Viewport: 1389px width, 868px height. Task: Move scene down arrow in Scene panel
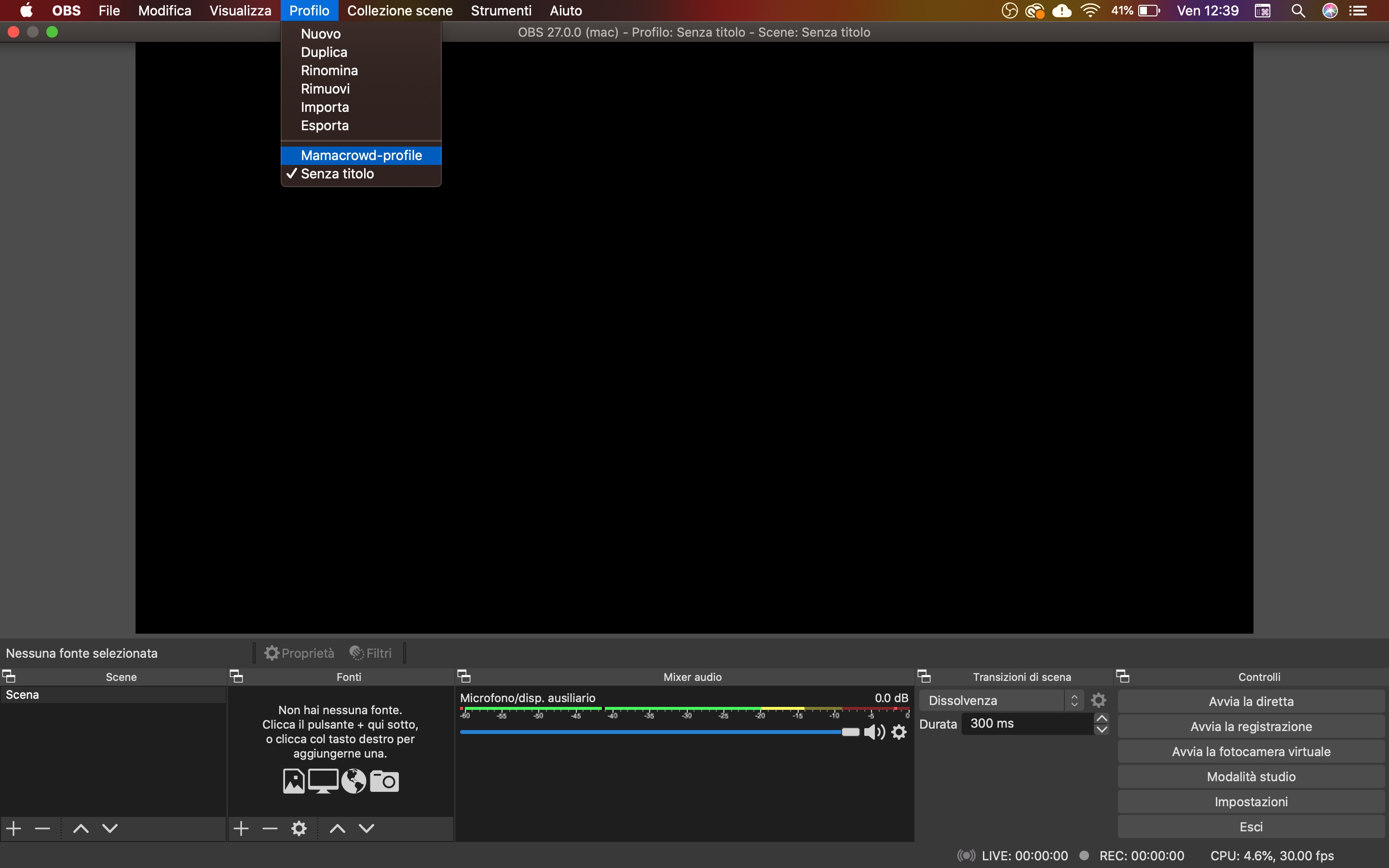(110, 828)
